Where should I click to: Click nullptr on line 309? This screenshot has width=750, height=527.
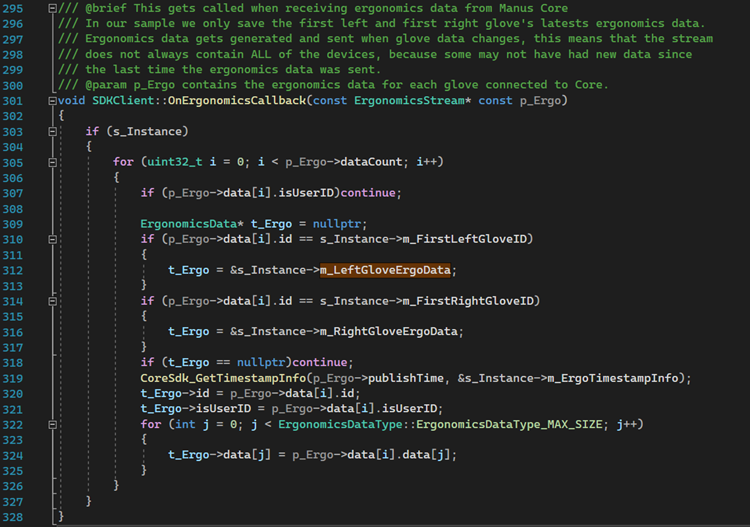(x=337, y=224)
